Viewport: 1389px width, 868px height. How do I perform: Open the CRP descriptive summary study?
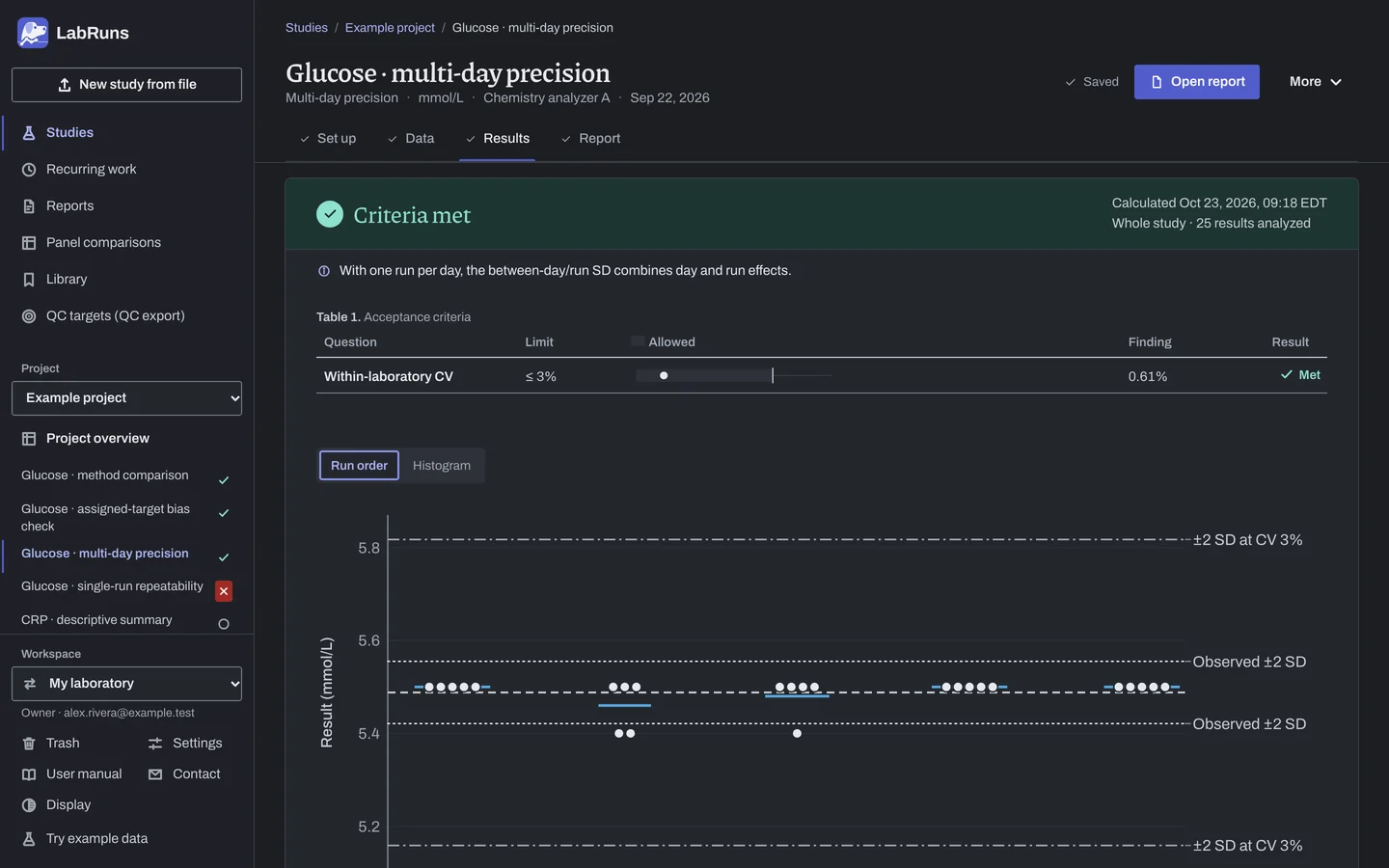point(96,620)
